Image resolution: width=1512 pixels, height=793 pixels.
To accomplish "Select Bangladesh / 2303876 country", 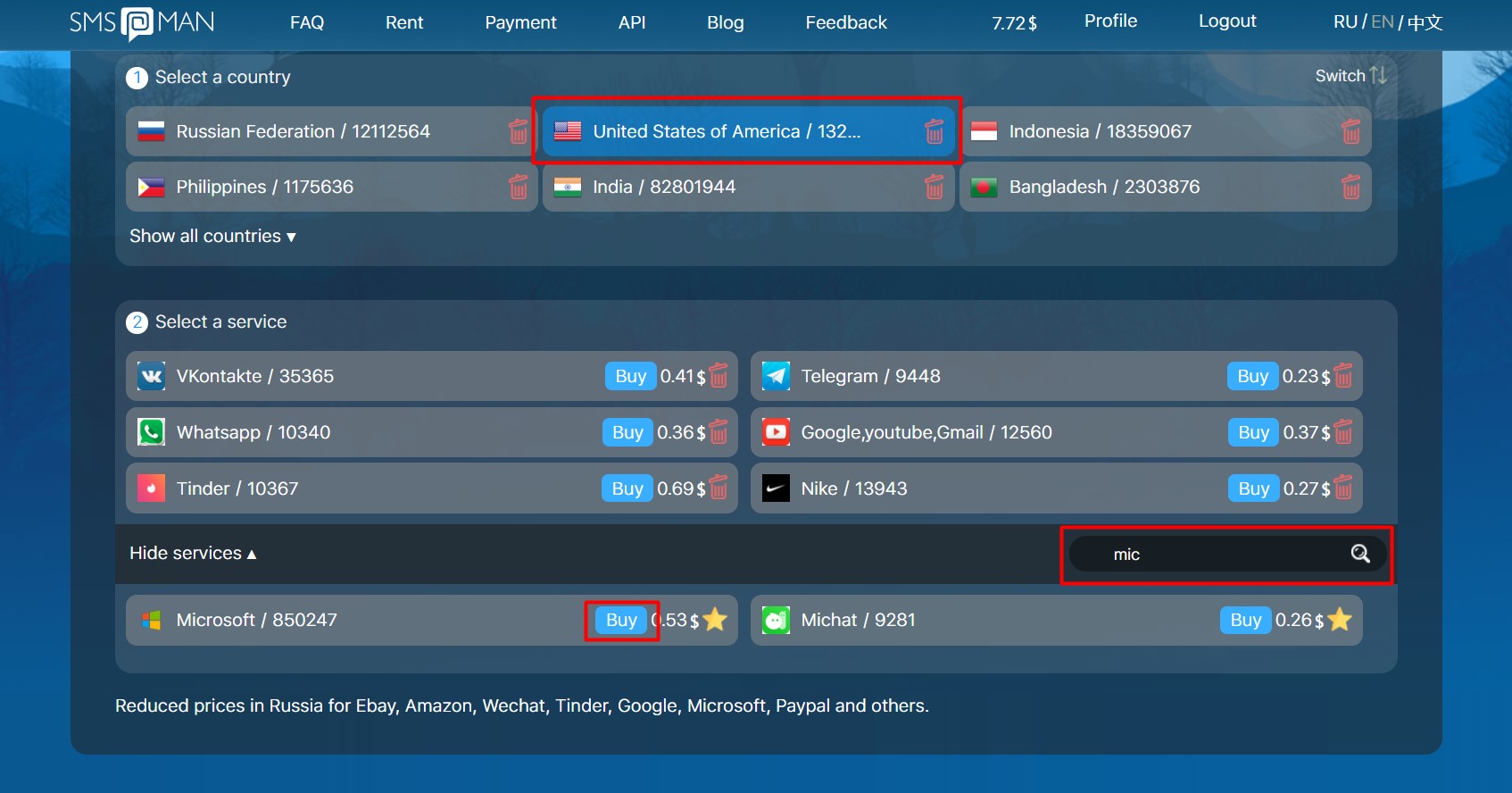I will [1165, 187].
